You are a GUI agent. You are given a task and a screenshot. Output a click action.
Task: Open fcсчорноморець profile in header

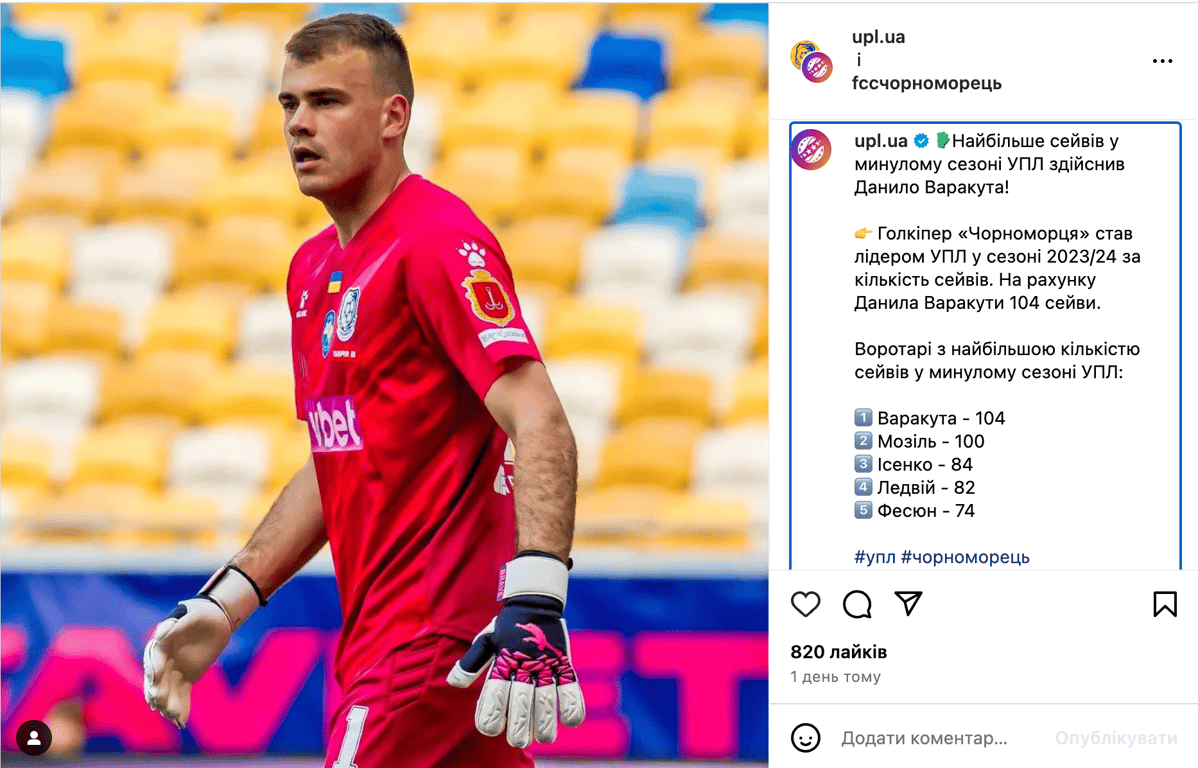927,83
